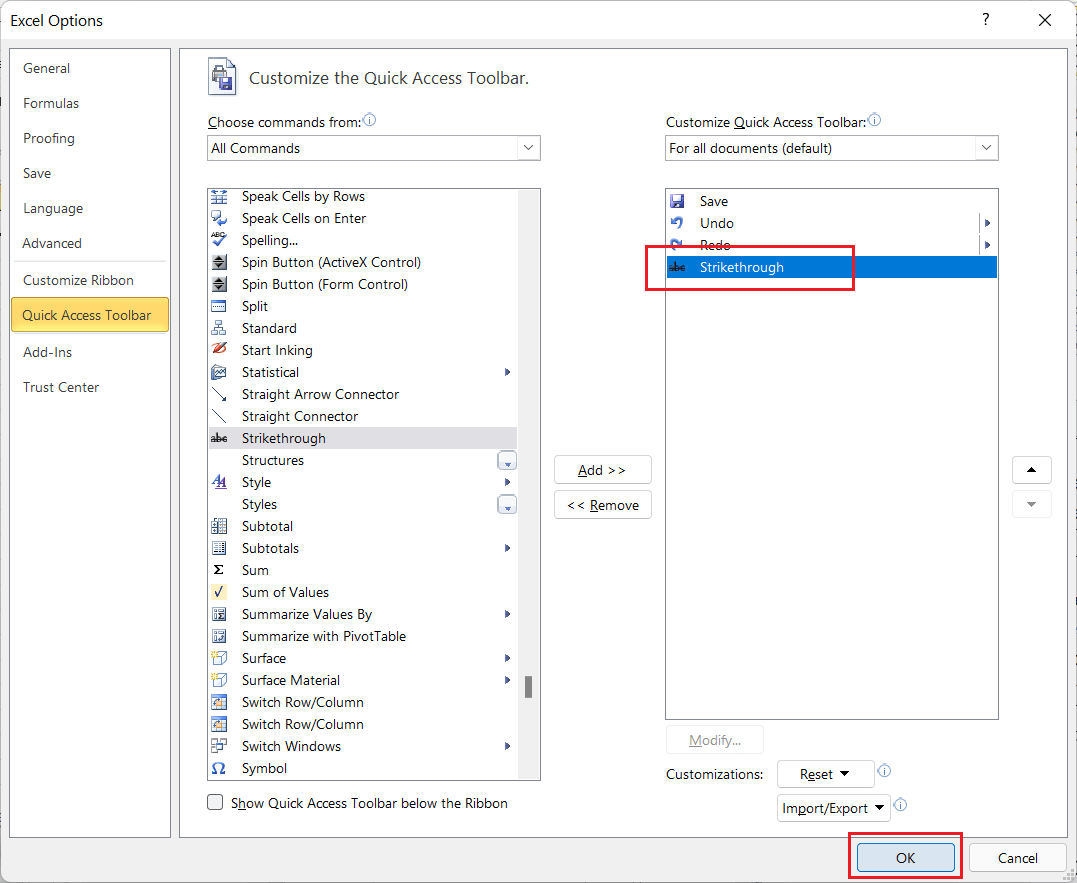Enable Show Quick Access Toolbar below the Ribbon
The width and height of the screenshot is (1077, 883).
(x=215, y=802)
